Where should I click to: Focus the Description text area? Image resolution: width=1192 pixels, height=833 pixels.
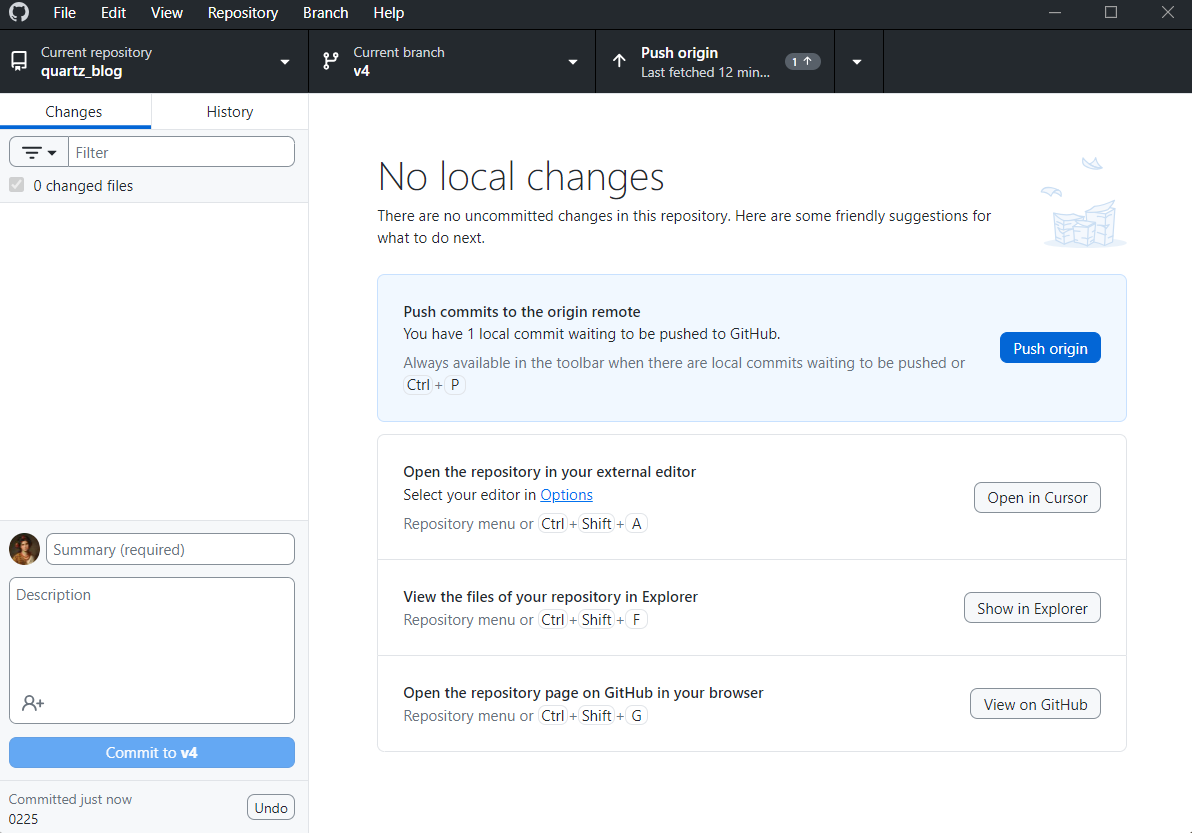151,650
